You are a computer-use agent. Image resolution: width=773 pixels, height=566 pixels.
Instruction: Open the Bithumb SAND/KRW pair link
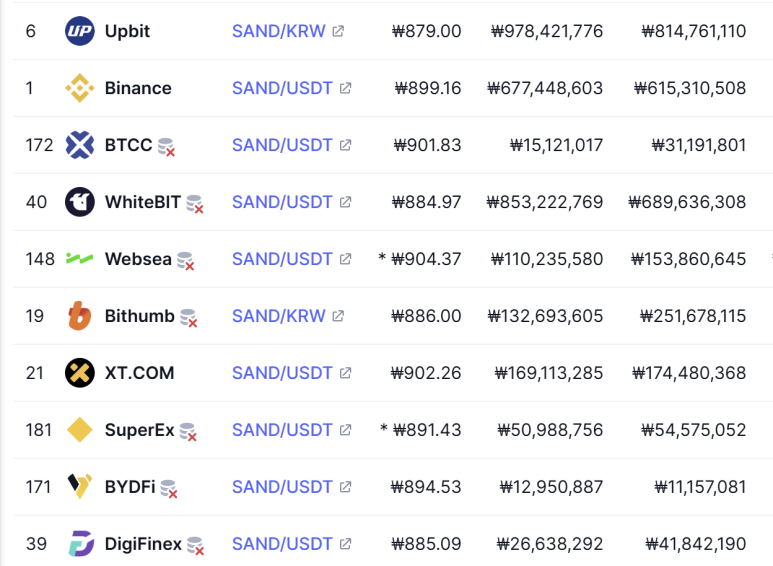(x=279, y=316)
